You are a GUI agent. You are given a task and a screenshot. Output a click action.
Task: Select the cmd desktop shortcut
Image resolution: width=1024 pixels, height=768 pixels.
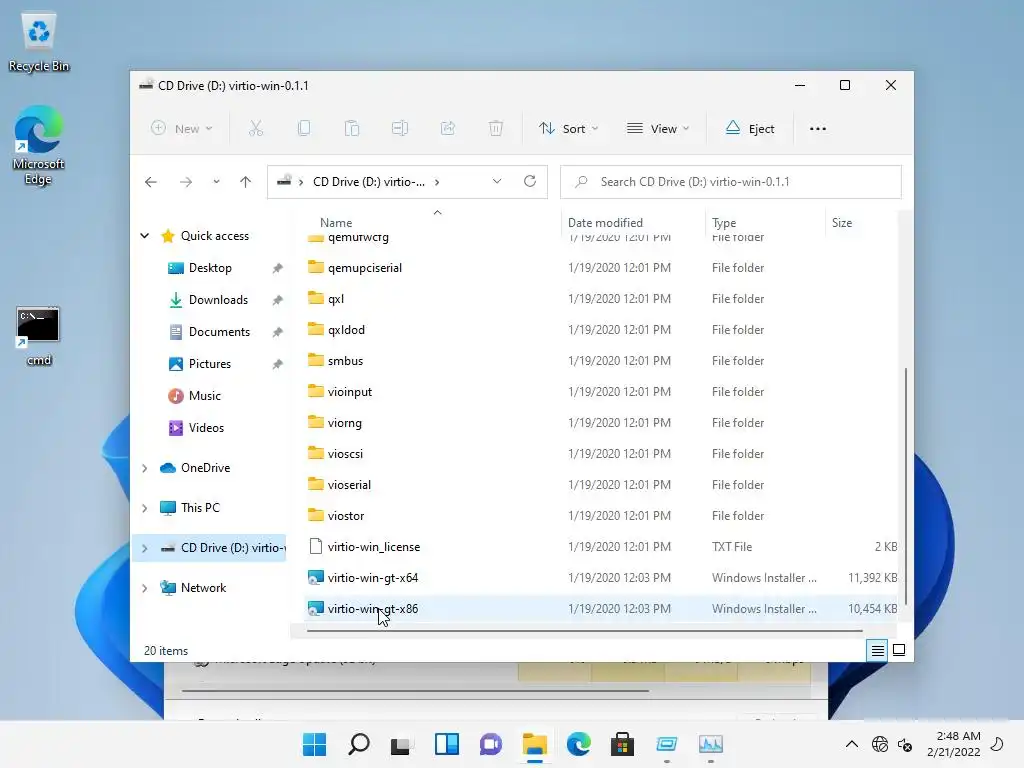39,335
